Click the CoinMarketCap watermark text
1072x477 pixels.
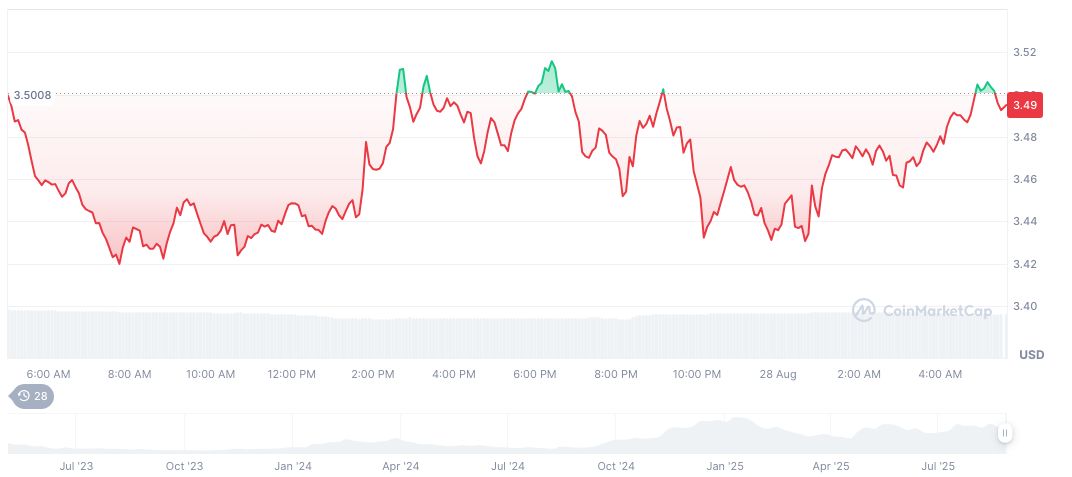937,311
